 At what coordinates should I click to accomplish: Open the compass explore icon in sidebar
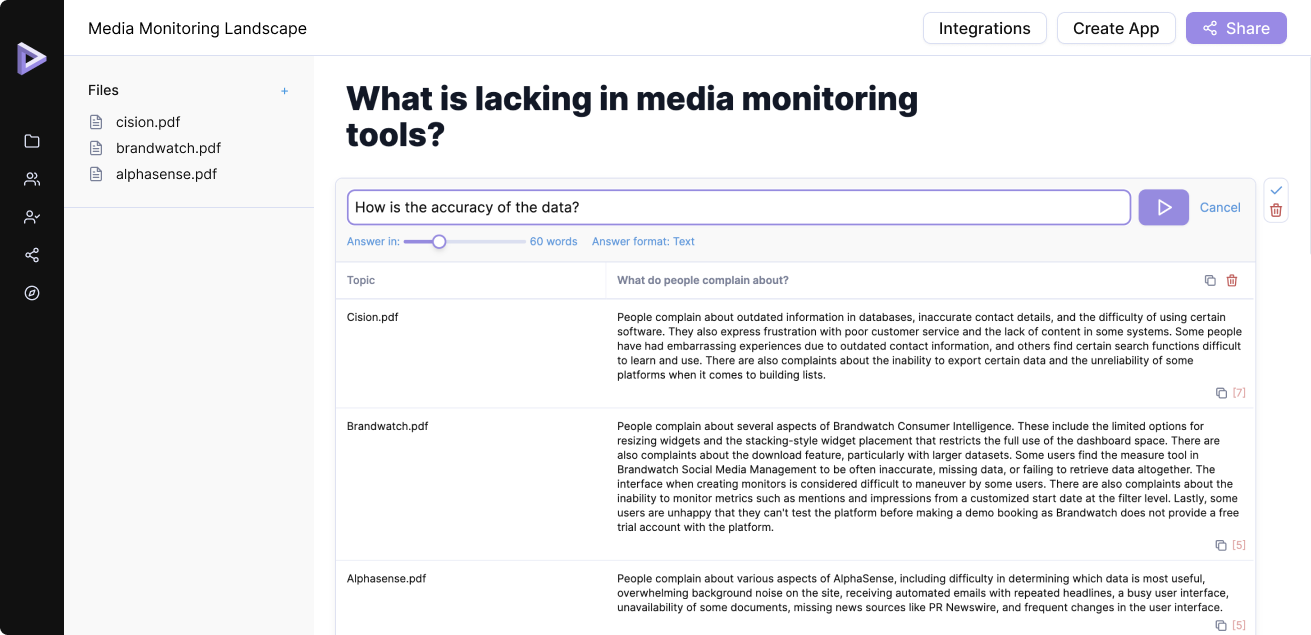pyautogui.click(x=32, y=293)
